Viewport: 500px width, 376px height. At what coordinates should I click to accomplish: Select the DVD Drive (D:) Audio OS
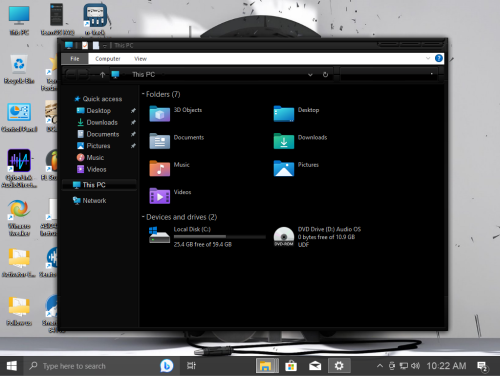point(284,236)
